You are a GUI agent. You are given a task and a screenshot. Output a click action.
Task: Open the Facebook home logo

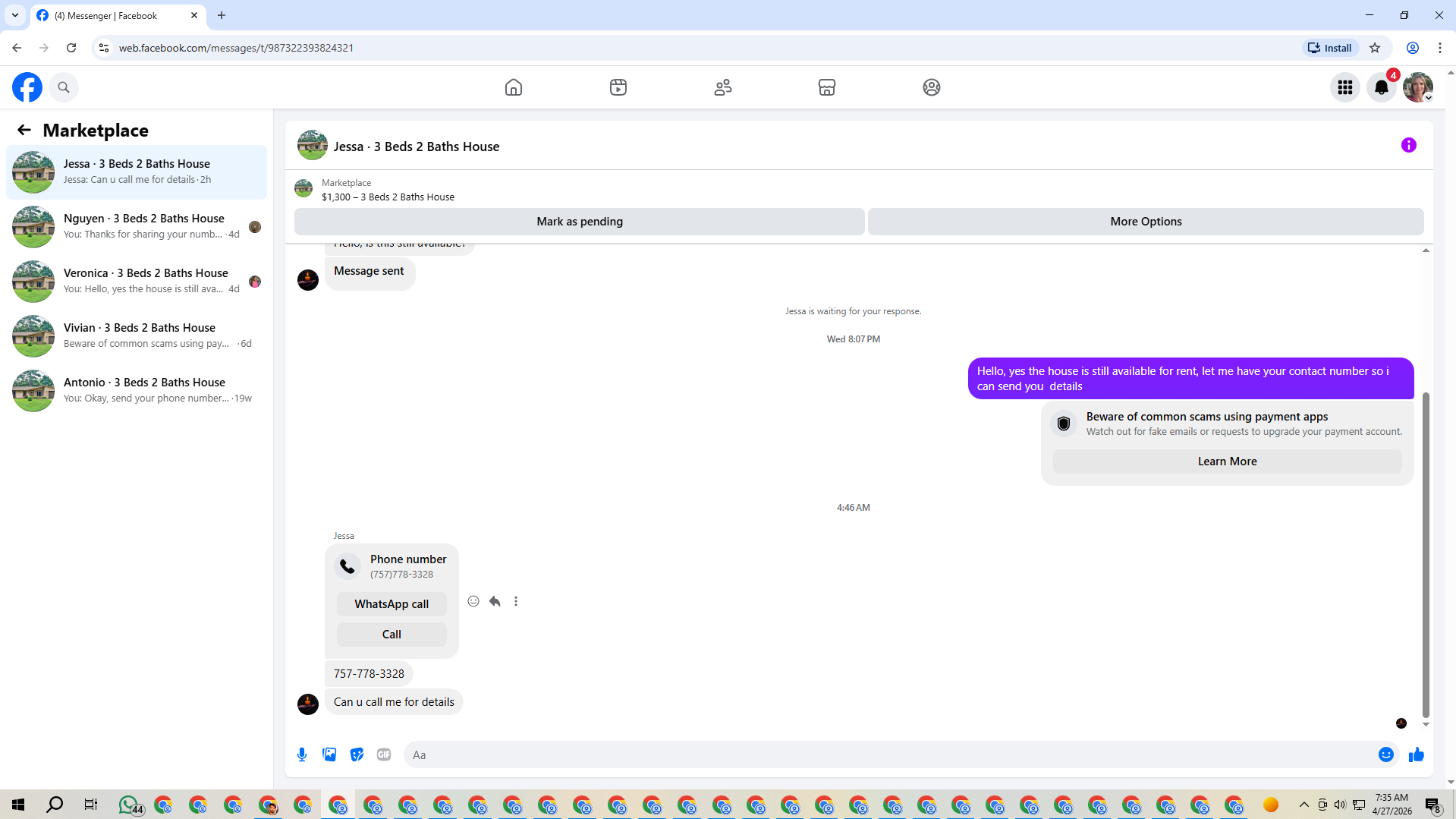(x=27, y=87)
